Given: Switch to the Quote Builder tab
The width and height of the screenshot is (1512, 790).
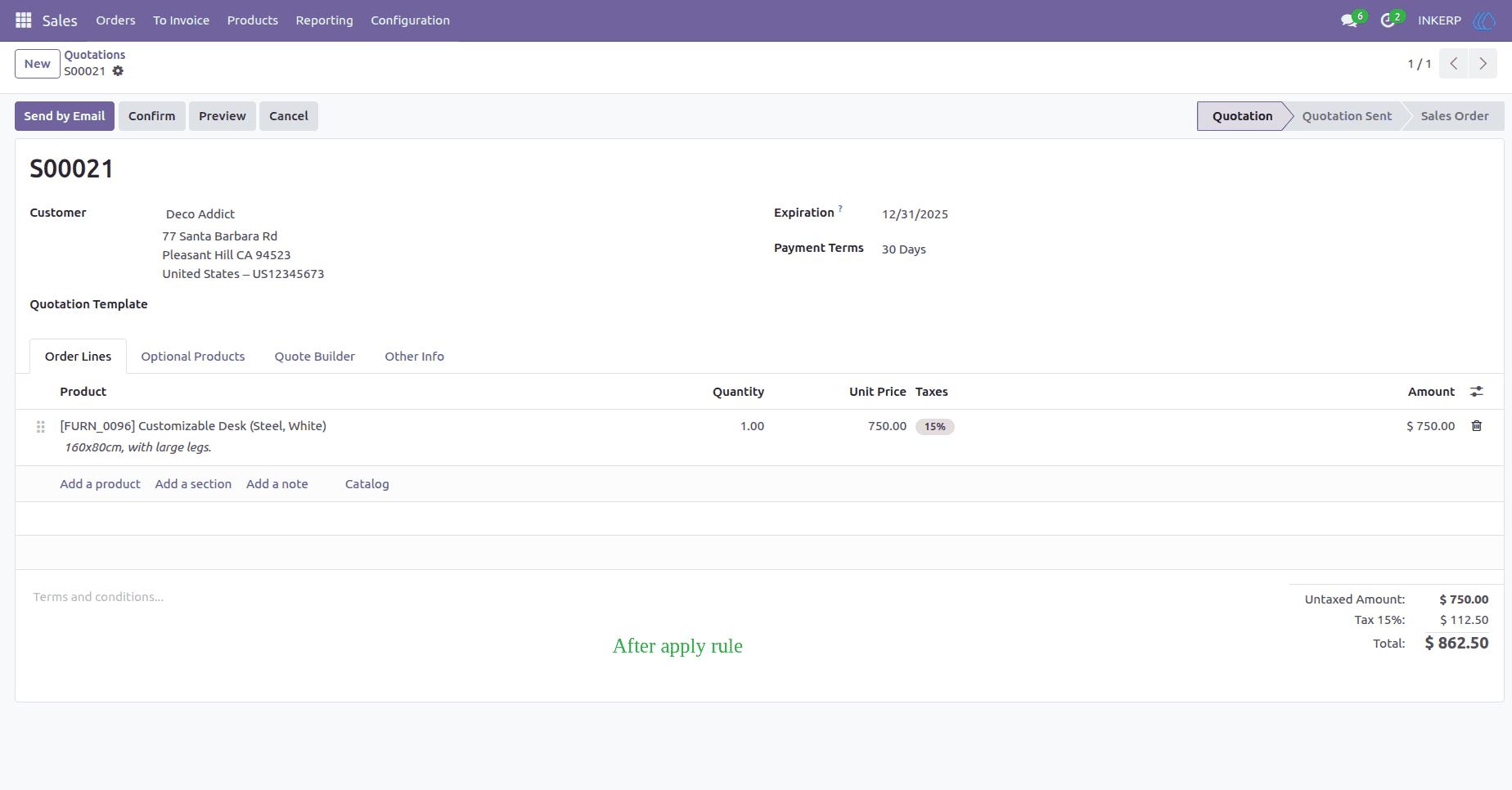Looking at the screenshot, I should (315, 357).
